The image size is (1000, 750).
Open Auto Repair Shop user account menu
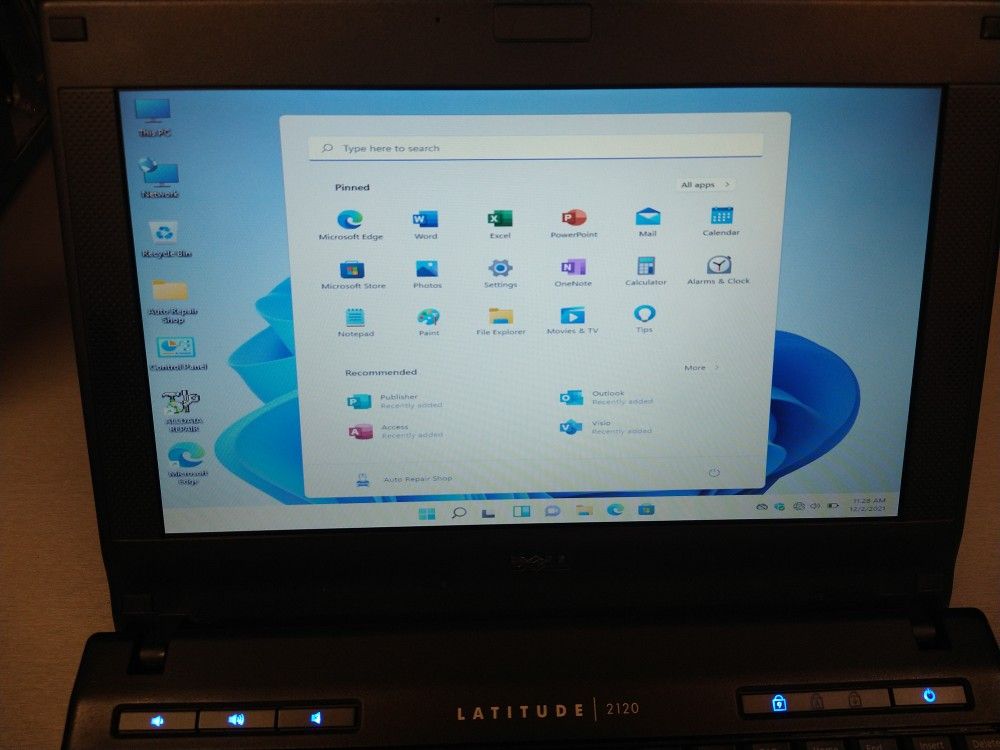click(404, 479)
